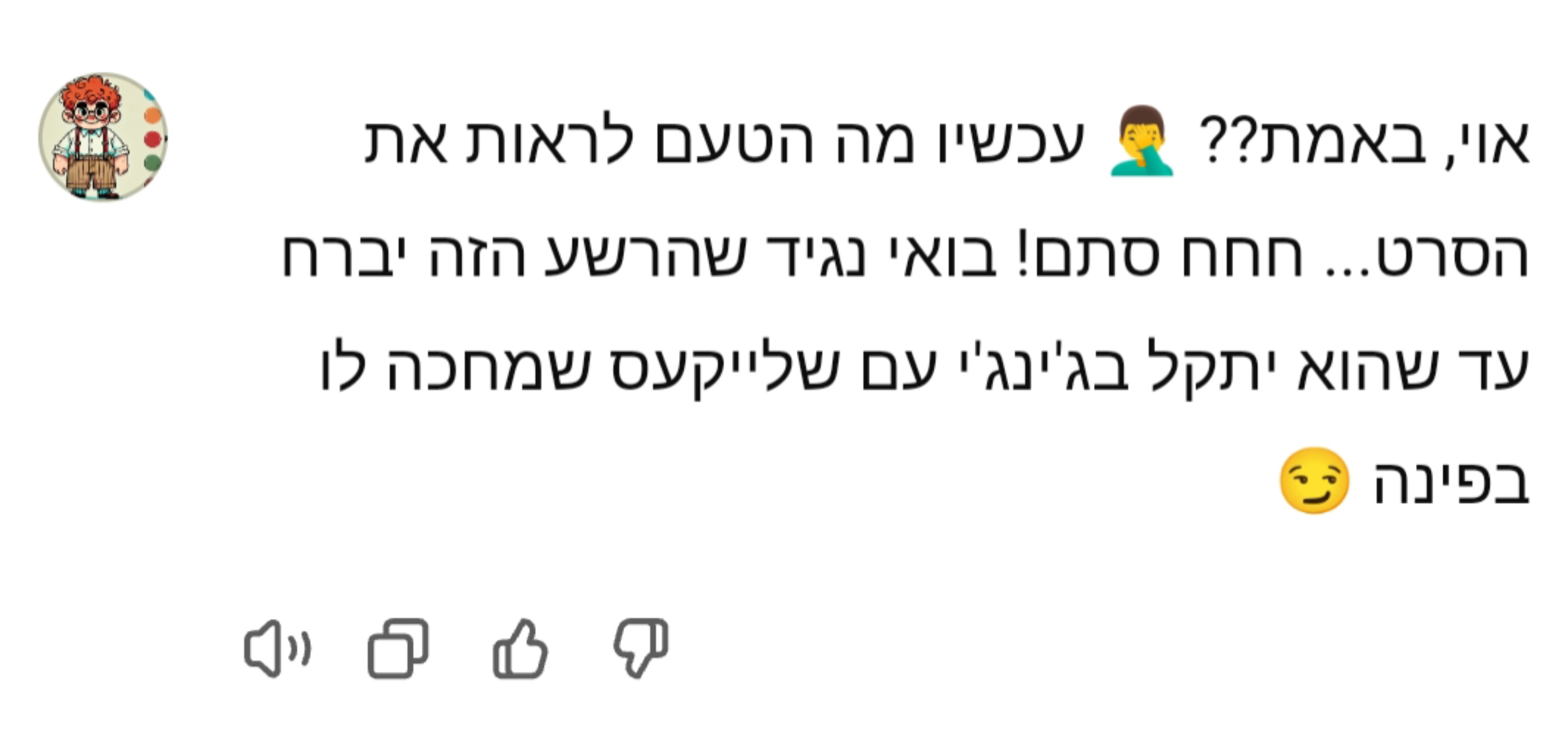Open the red-haired cartoon avatar

pyautogui.click(x=103, y=138)
